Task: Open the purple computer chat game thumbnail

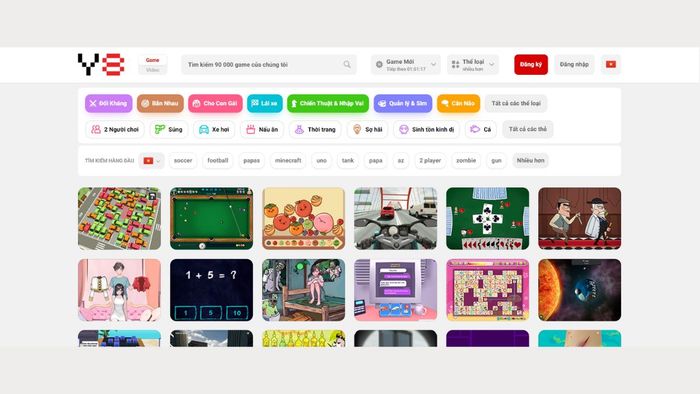Action: 396,290
